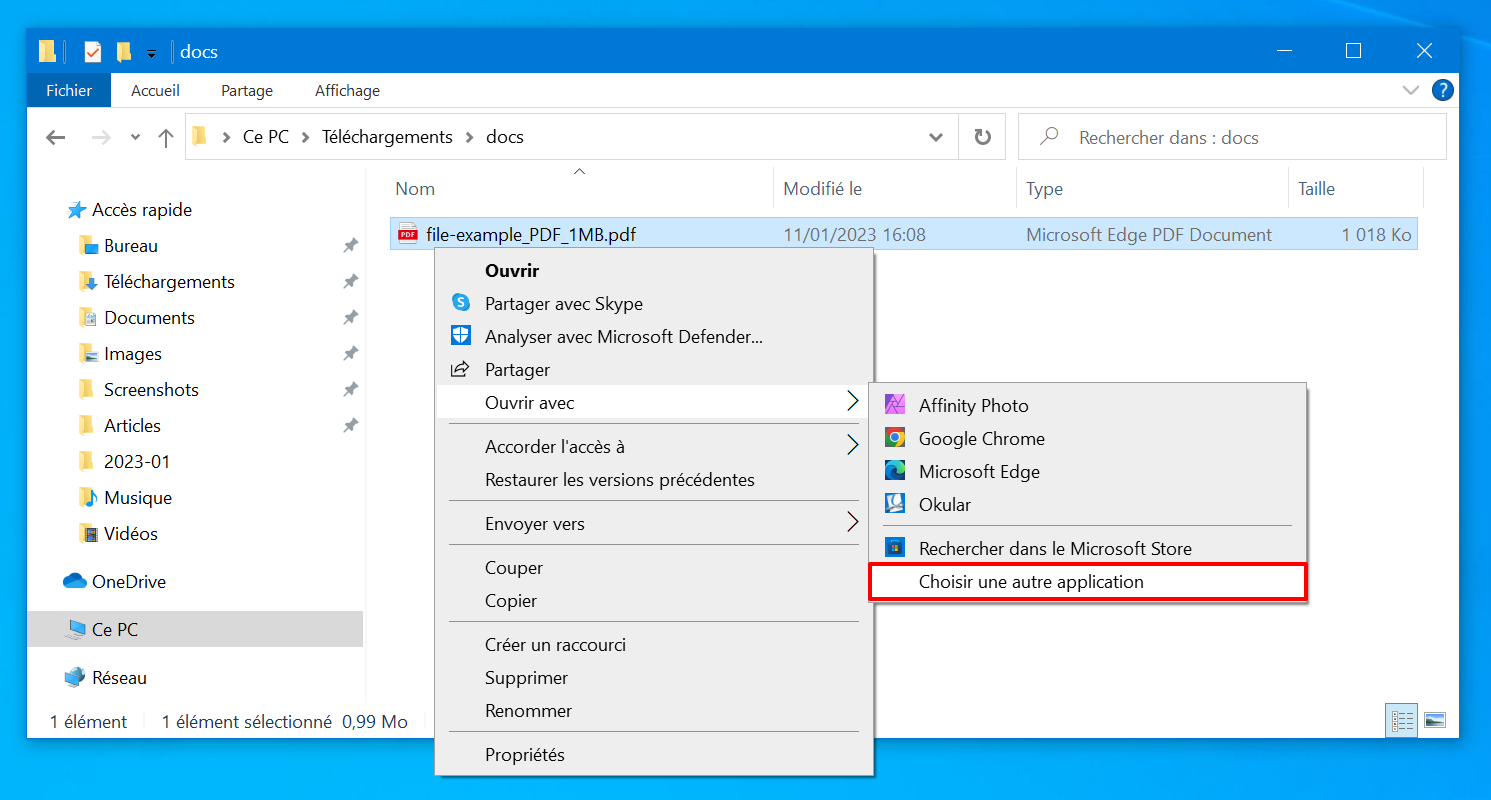The image size is (1491, 800).
Task: Open the 2023-01 folder in navigation pane
Action: [x=137, y=462]
